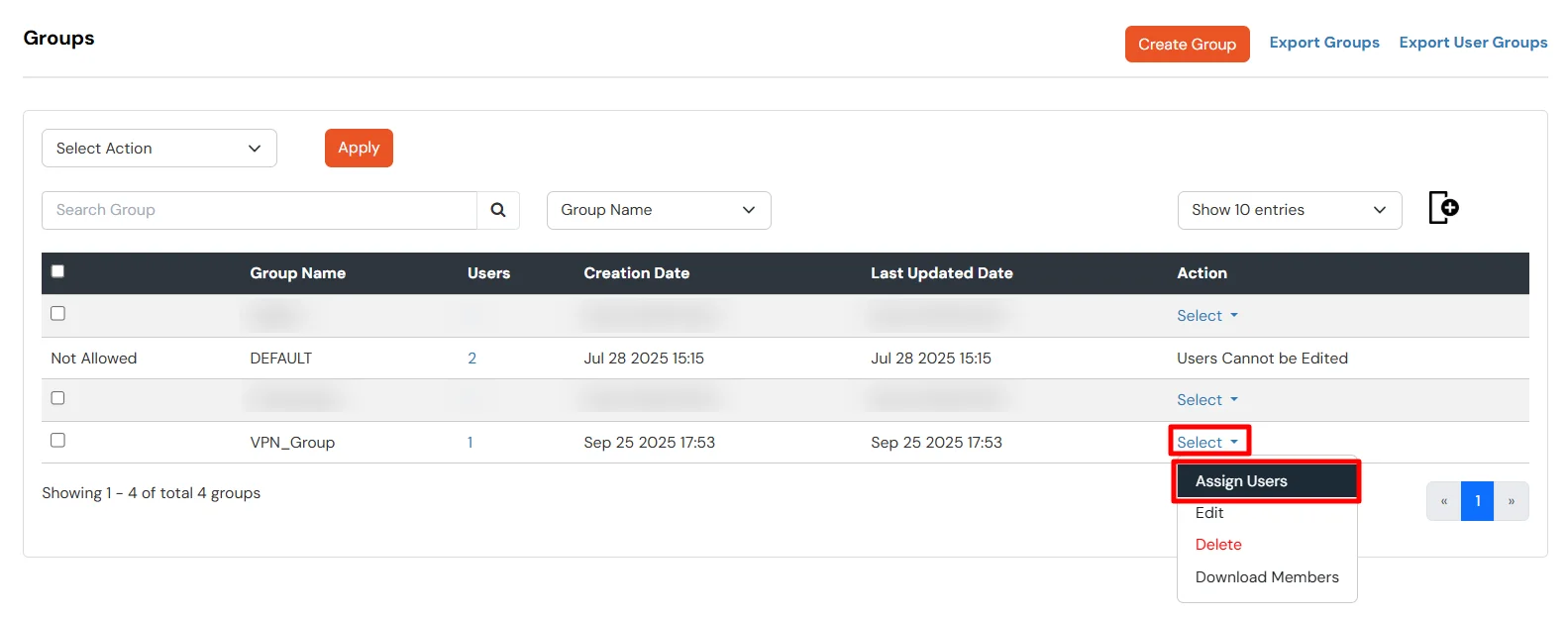Click the Export User Groups link
This screenshot has height=618, width=1568.
[1473, 43]
